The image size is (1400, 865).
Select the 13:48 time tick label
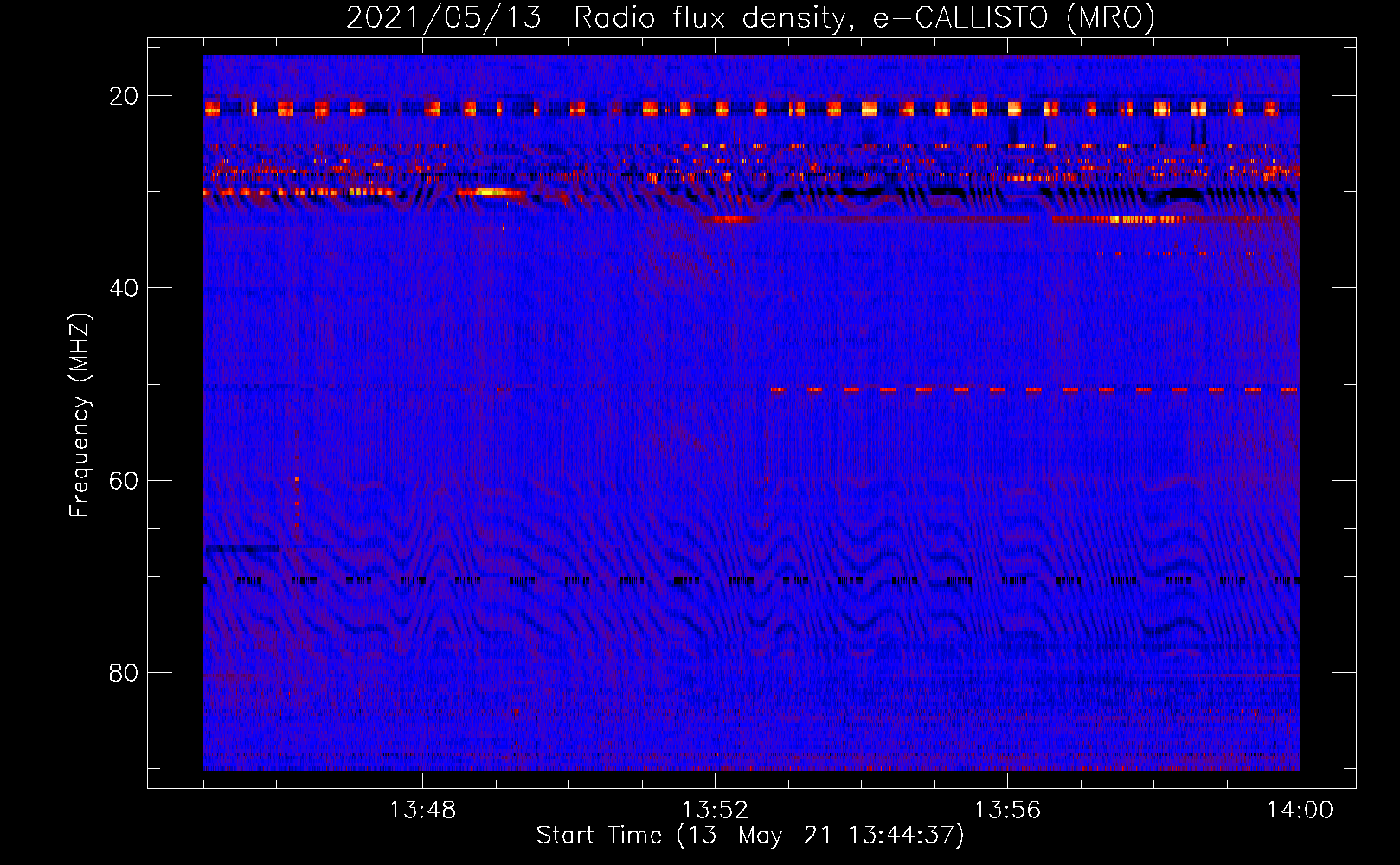[422, 811]
